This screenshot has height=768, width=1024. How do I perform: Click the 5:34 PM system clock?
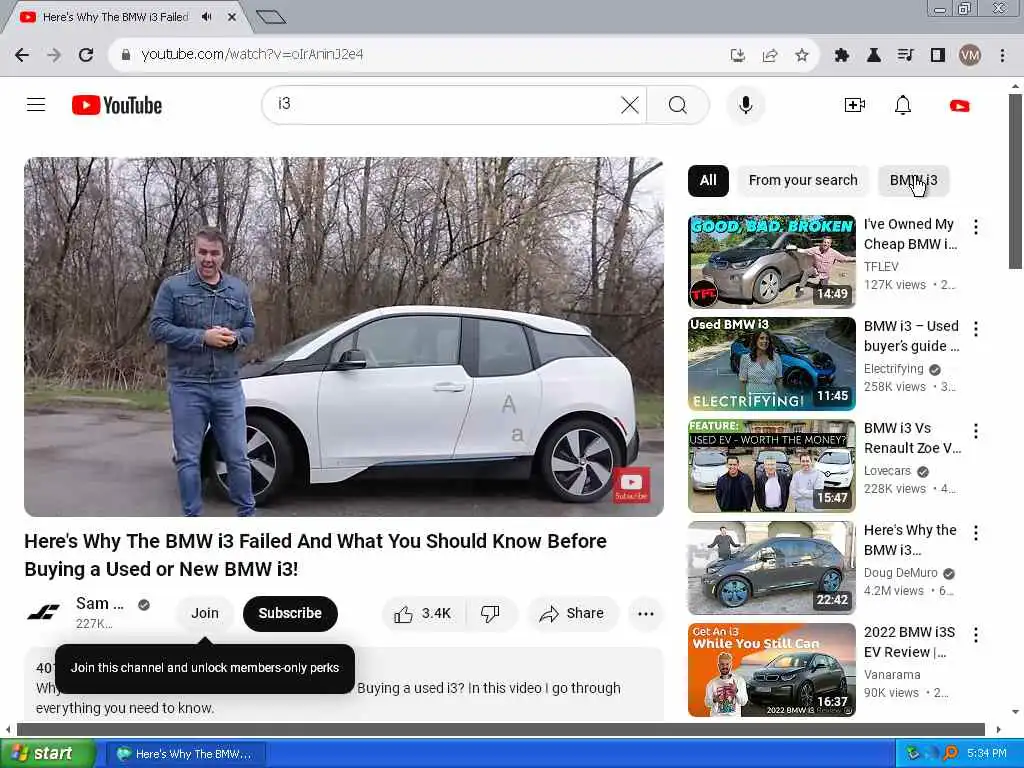(987, 754)
